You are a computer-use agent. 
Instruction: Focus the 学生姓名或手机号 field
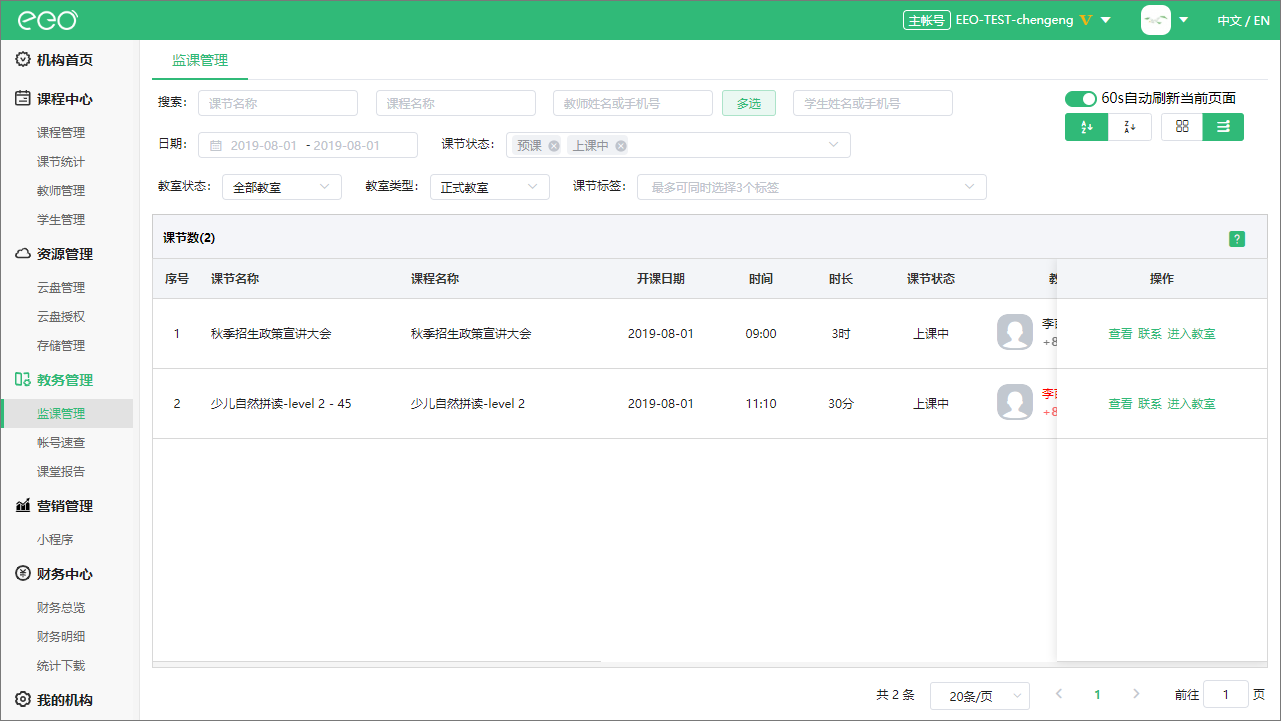coord(873,103)
